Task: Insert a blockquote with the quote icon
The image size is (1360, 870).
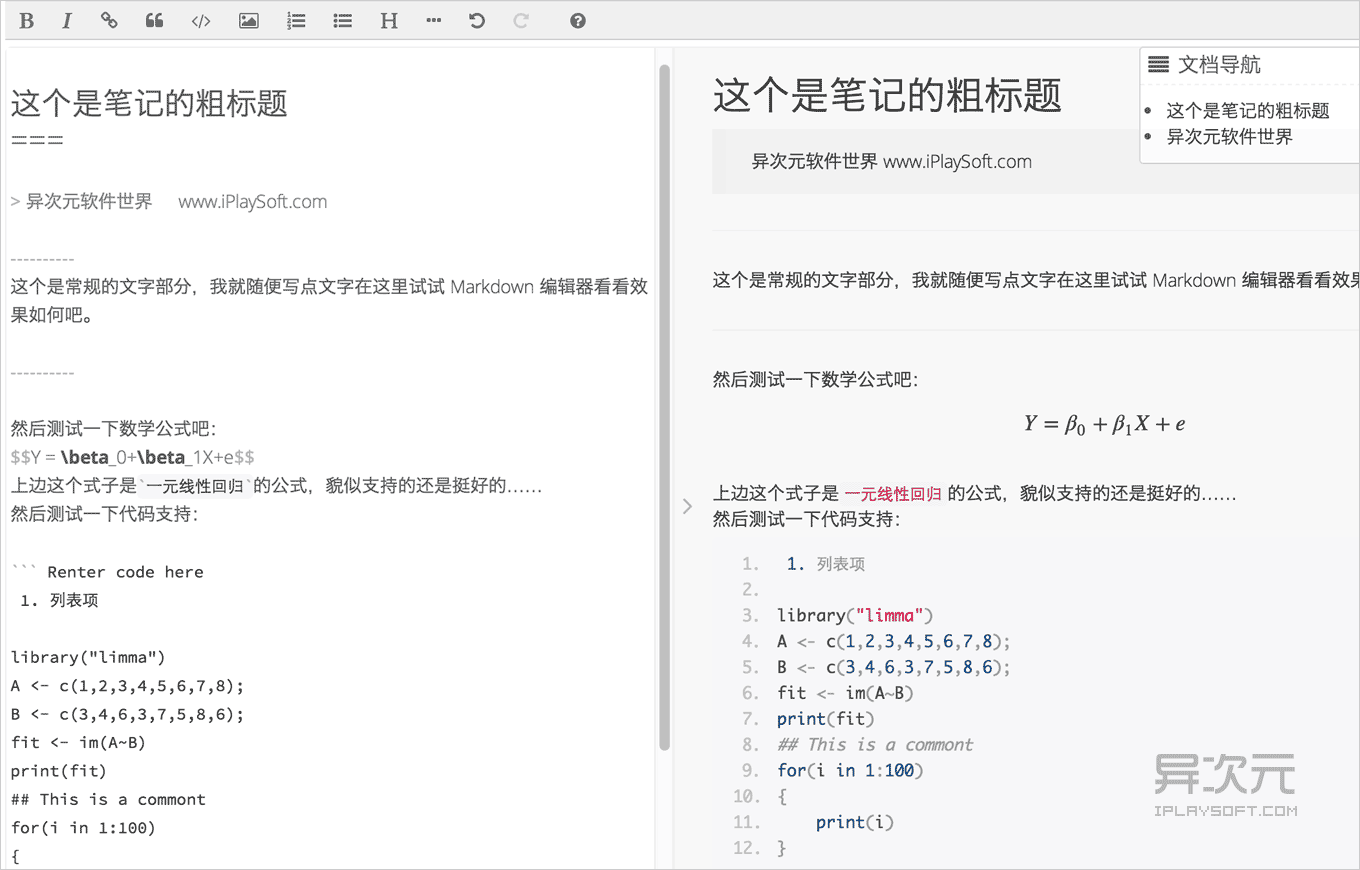Action: tap(154, 20)
